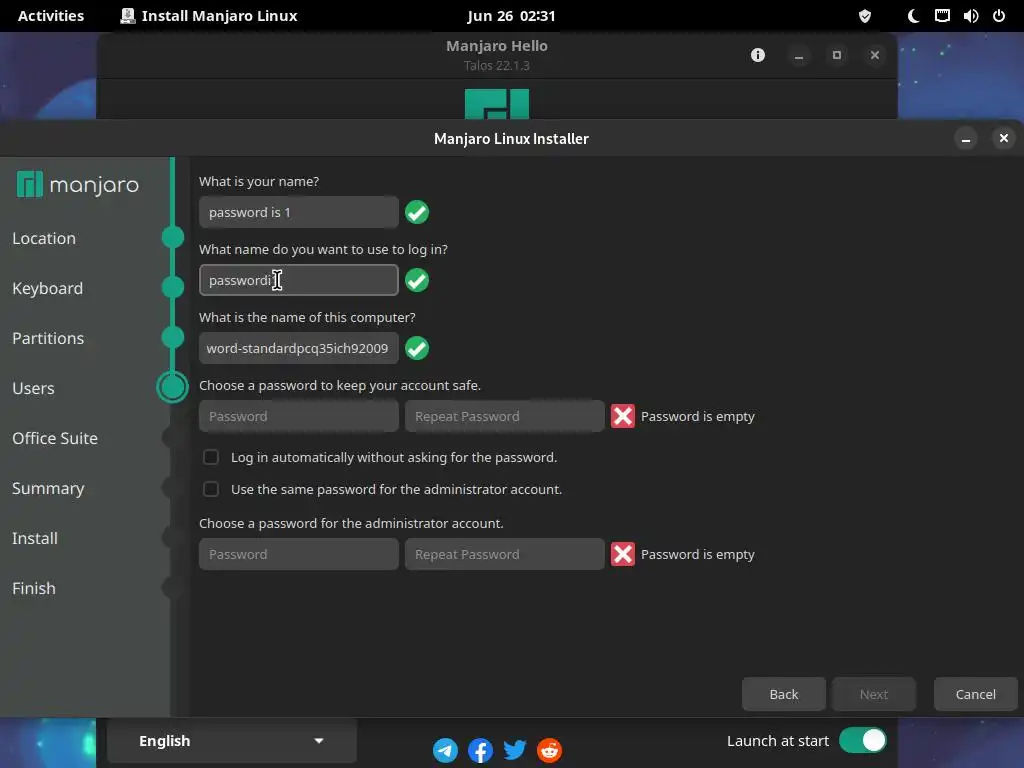Screen dimensions: 1024x768
Task: Minimize the Manjaro Hello window
Action: 798,55
